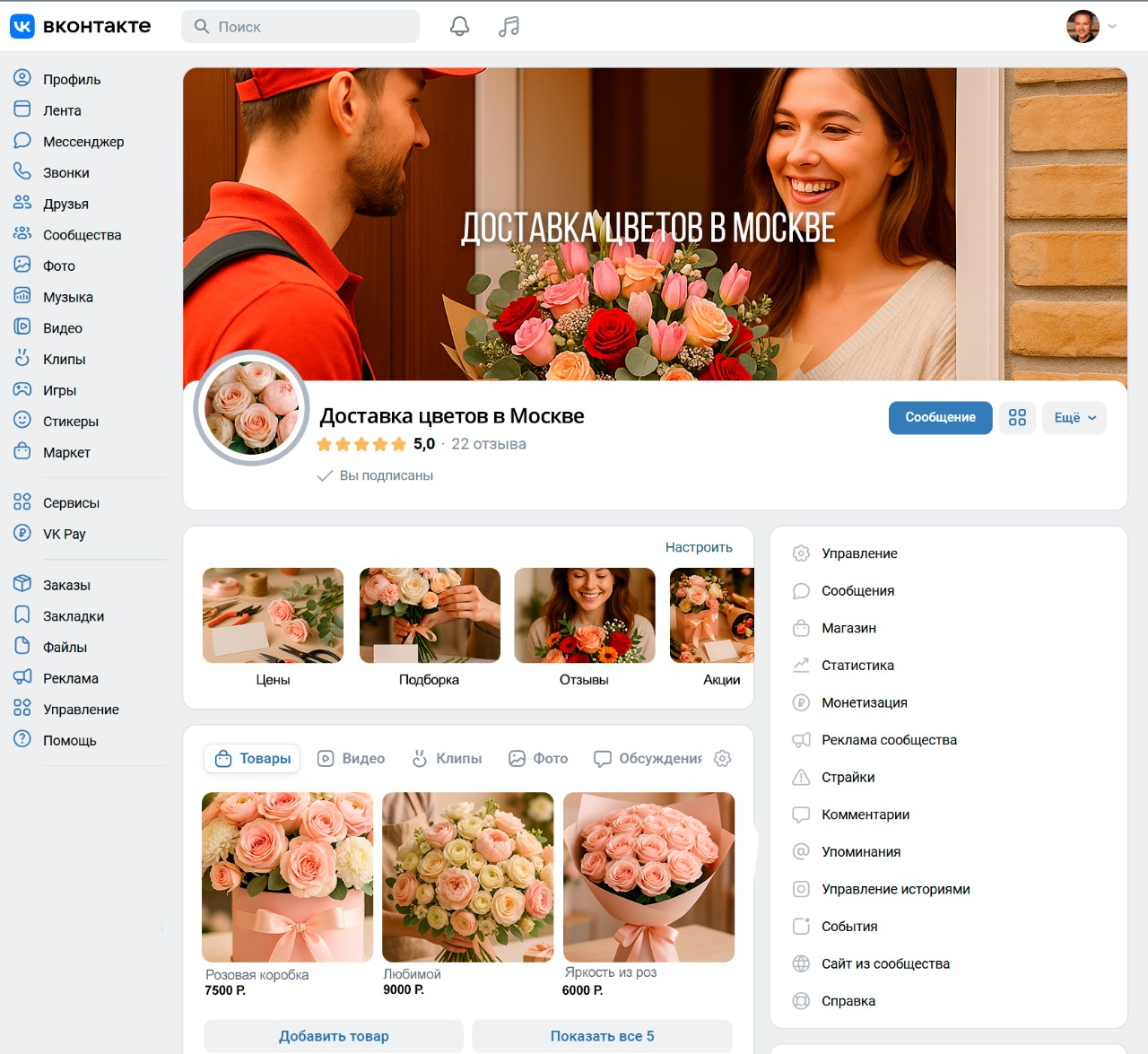This screenshot has width=1148, height=1054.
Task: Click the Сообщение button
Action: point(940,417)
